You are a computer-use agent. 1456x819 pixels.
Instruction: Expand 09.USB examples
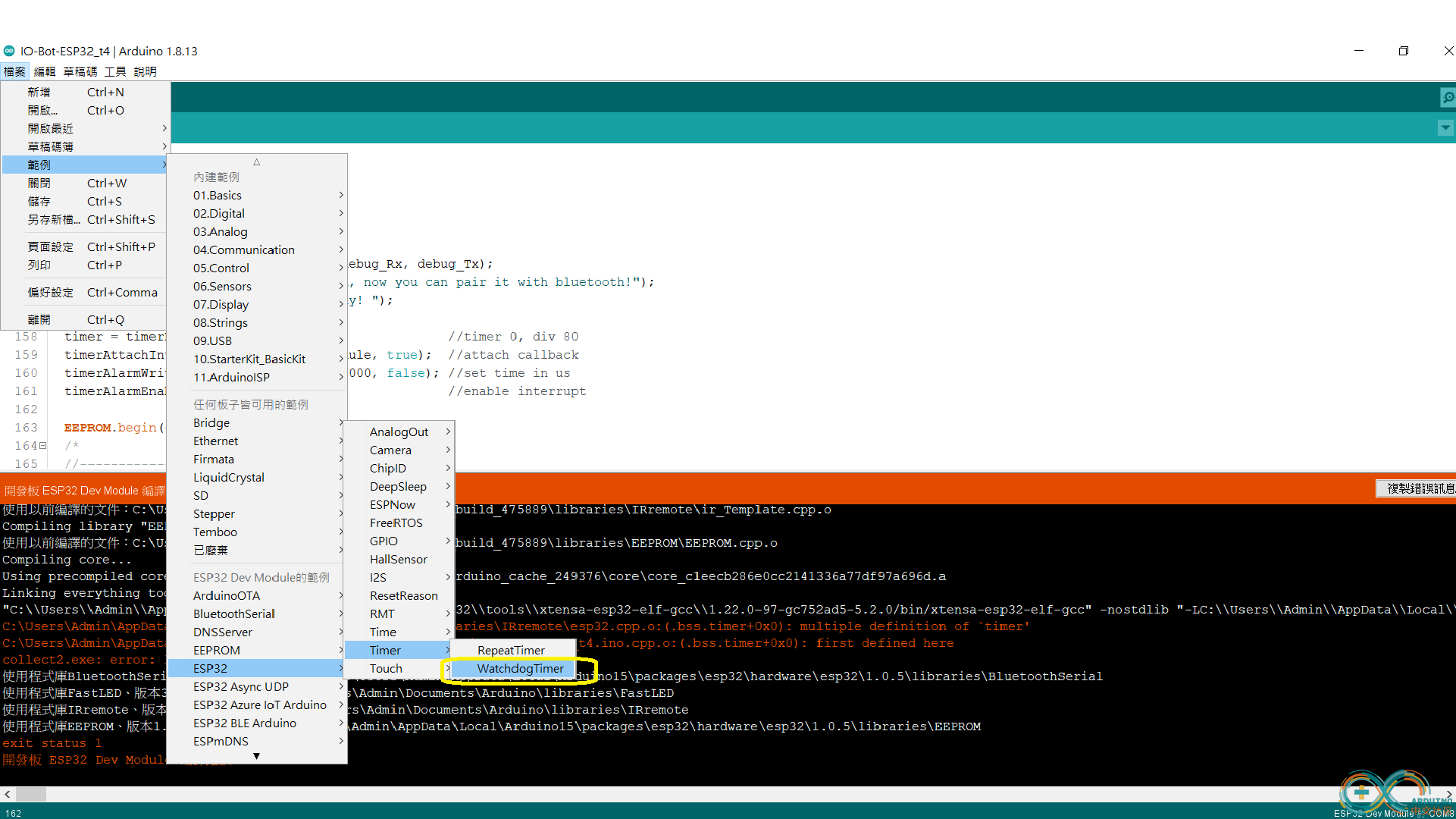257,340
